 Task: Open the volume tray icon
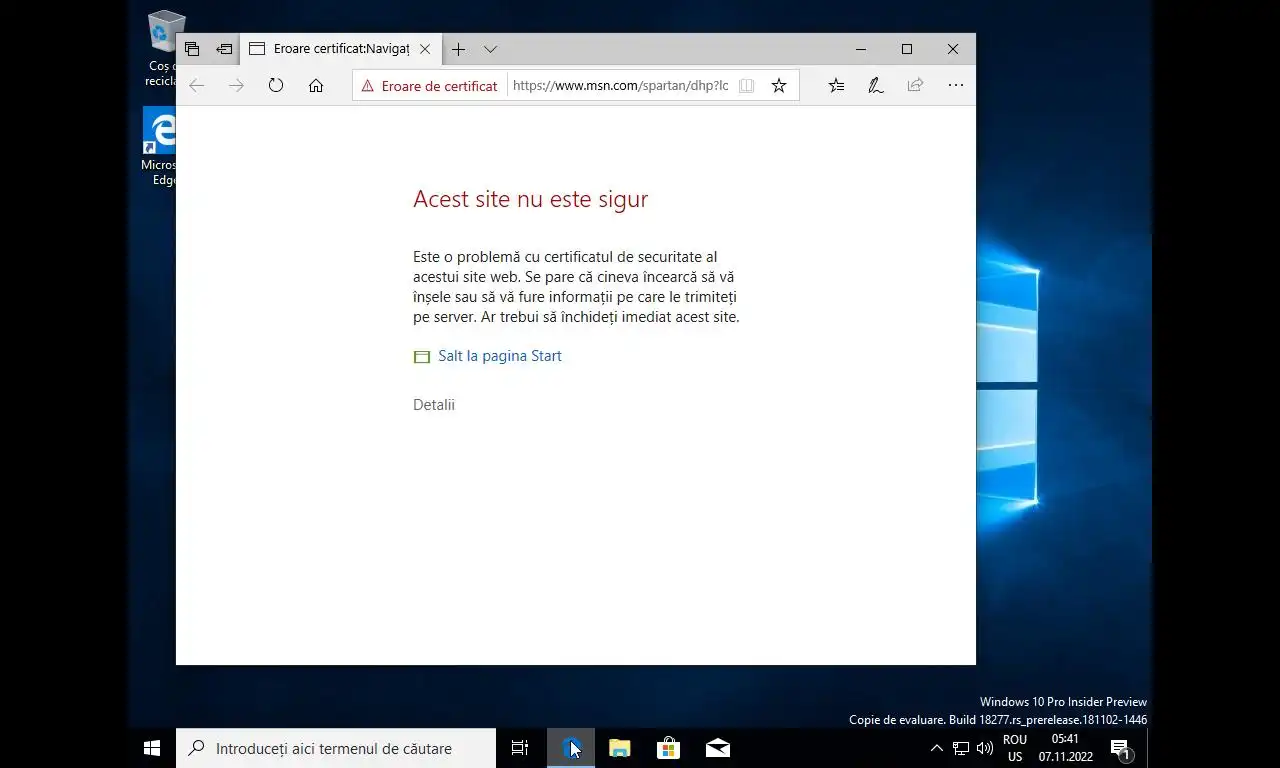point(985,748)
